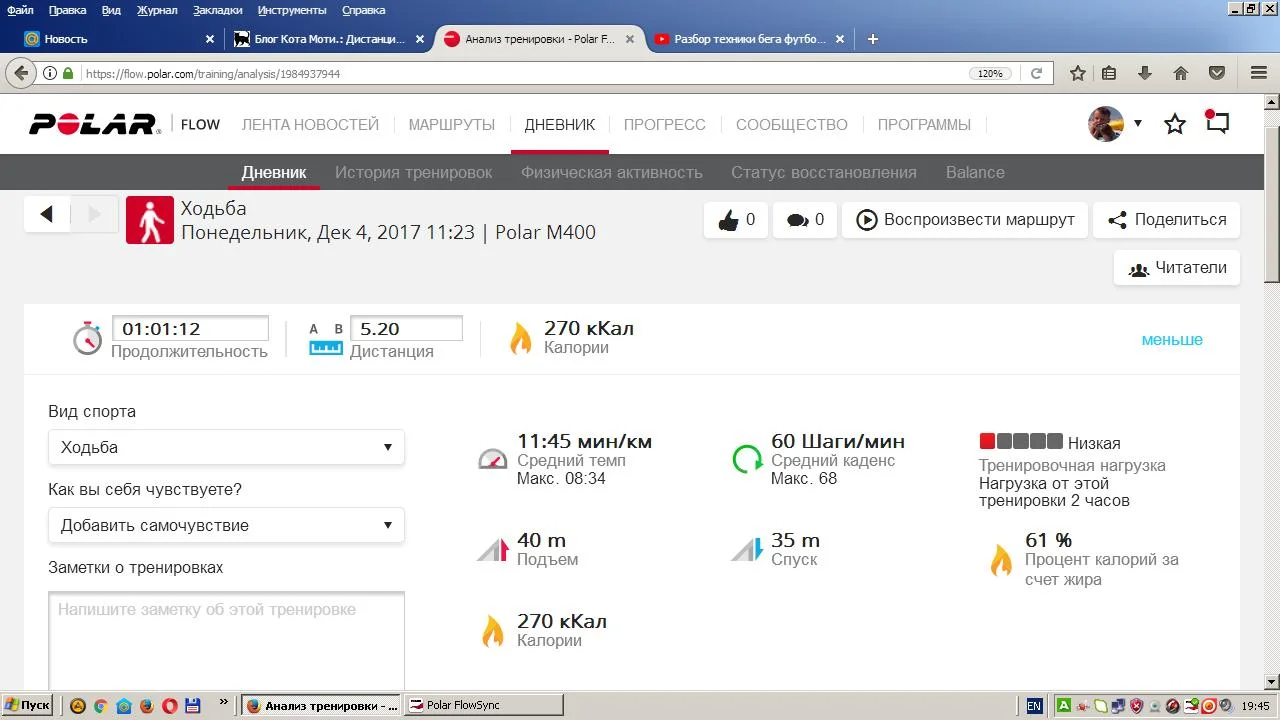
Task: Click the star favorites icon beside profile
Action: point(1175,124)
